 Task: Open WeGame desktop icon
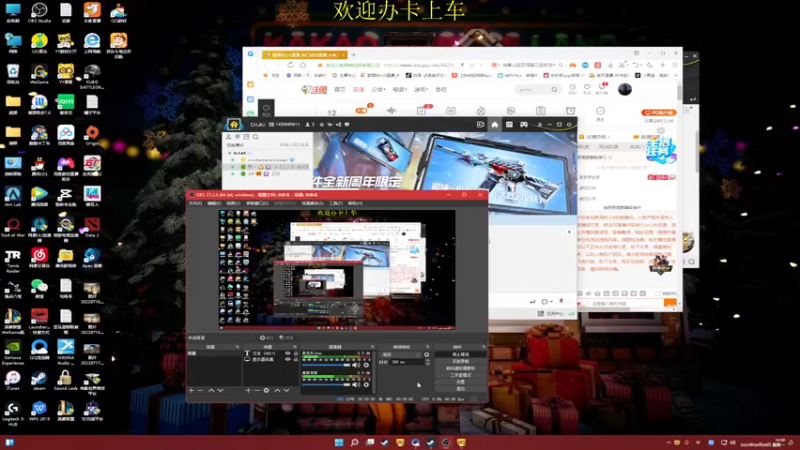pos(39,74)
